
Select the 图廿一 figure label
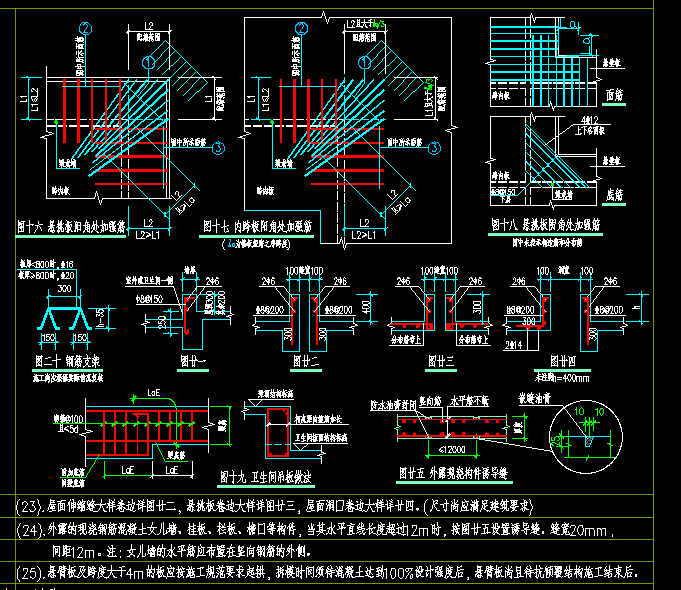click(193, 361)
